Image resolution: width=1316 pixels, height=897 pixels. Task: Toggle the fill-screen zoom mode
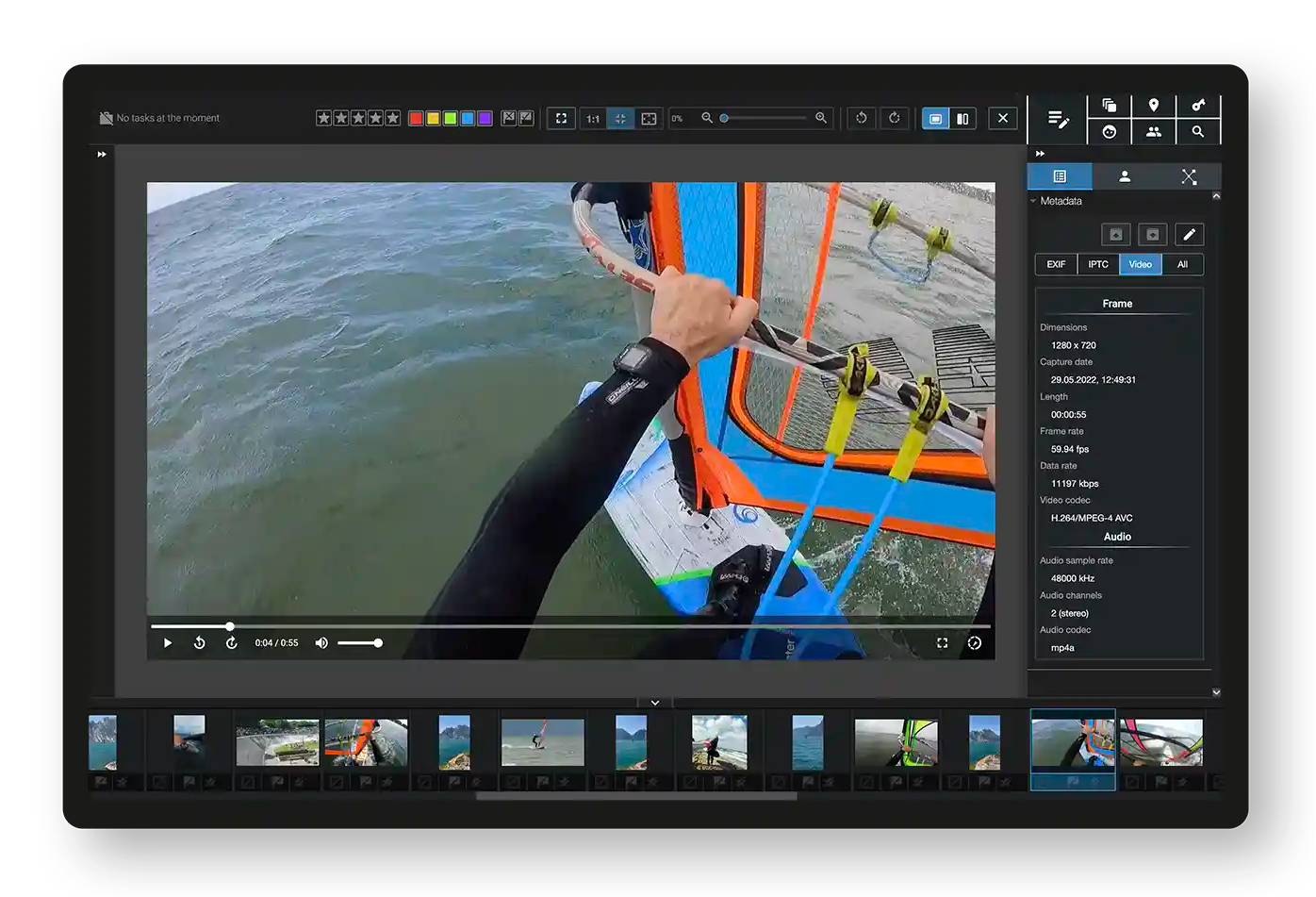pyautogui.click(x=649, y=119)
